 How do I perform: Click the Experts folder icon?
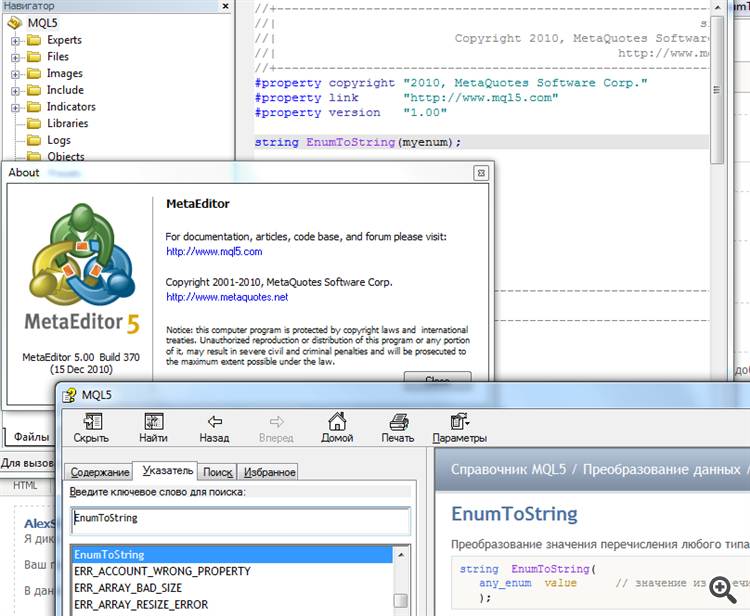click(x=34, y=40)
